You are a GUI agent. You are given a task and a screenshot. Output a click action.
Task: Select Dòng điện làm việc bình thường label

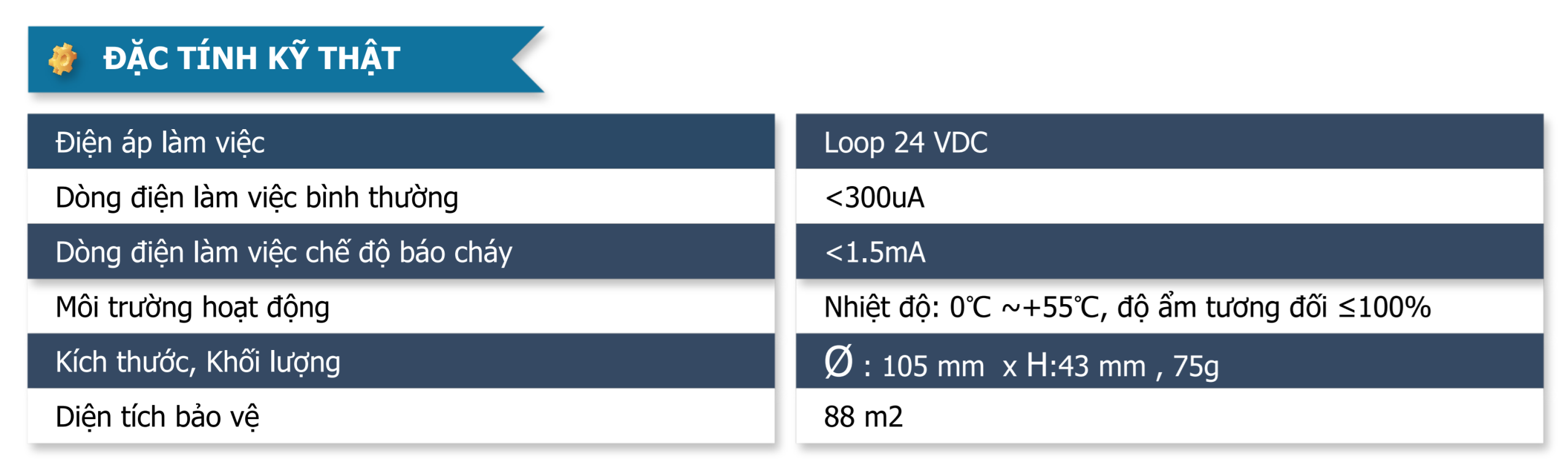coord(257,198)
